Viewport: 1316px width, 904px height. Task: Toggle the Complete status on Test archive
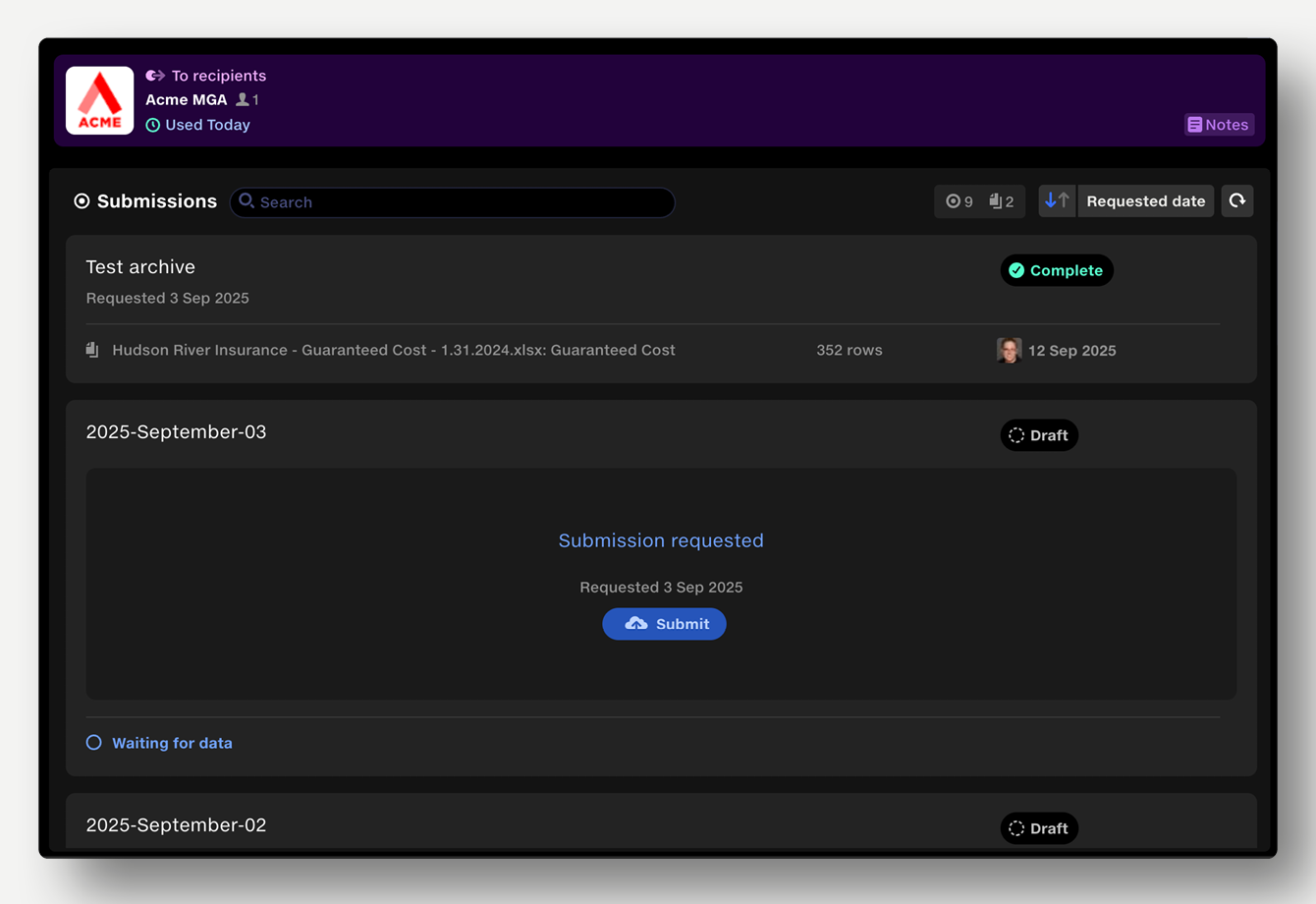point(1056,270)
